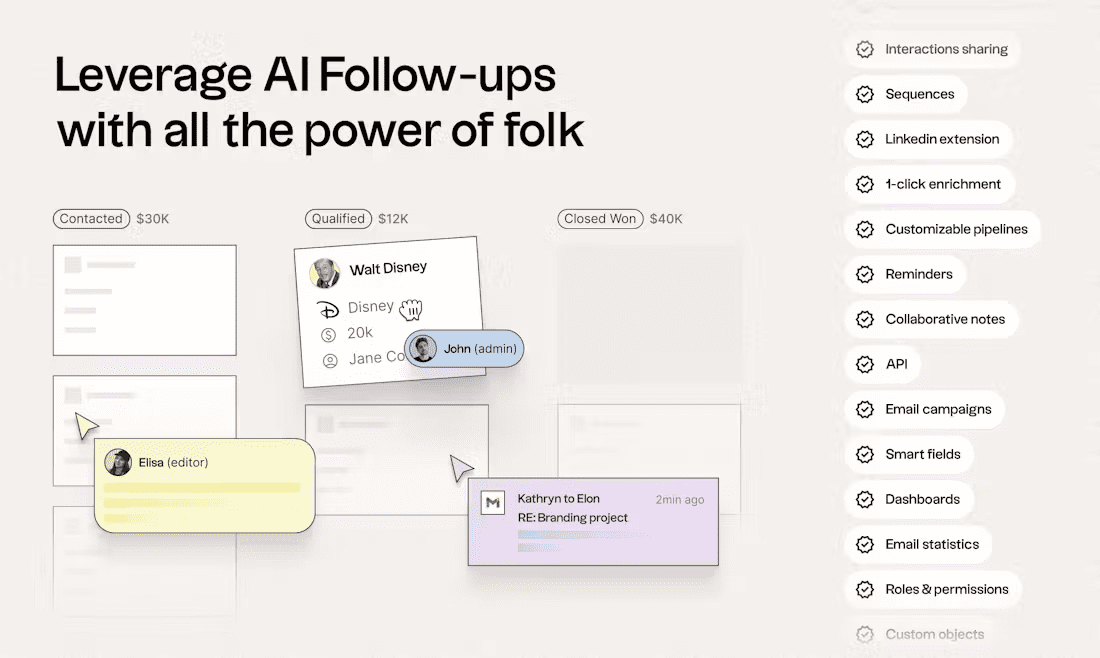Screen dimensions: 1100x658
Task: Click the Disney logo icon on the card
Action: [x=328, y=309]
